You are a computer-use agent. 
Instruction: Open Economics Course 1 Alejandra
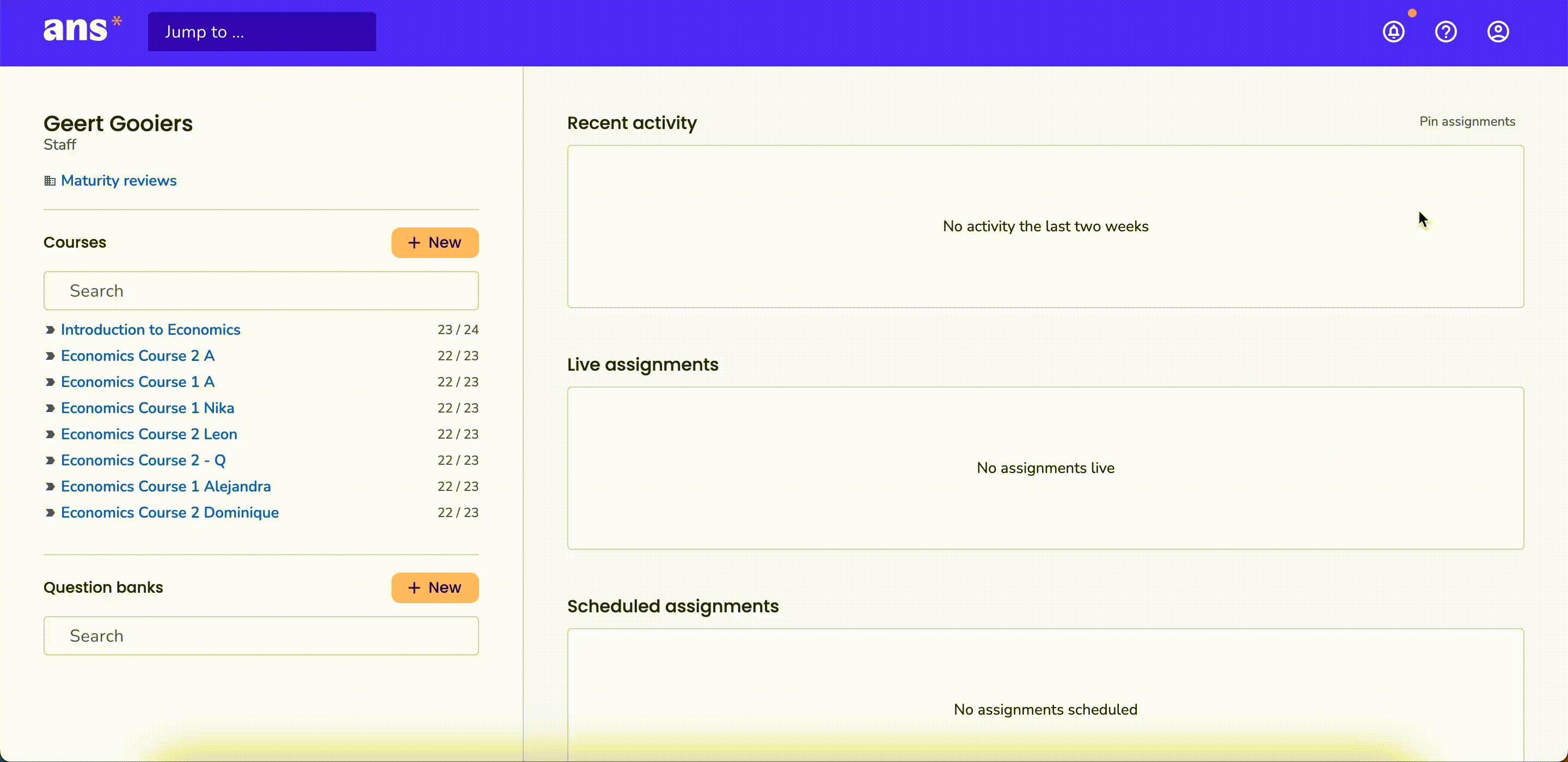(166, 487)
